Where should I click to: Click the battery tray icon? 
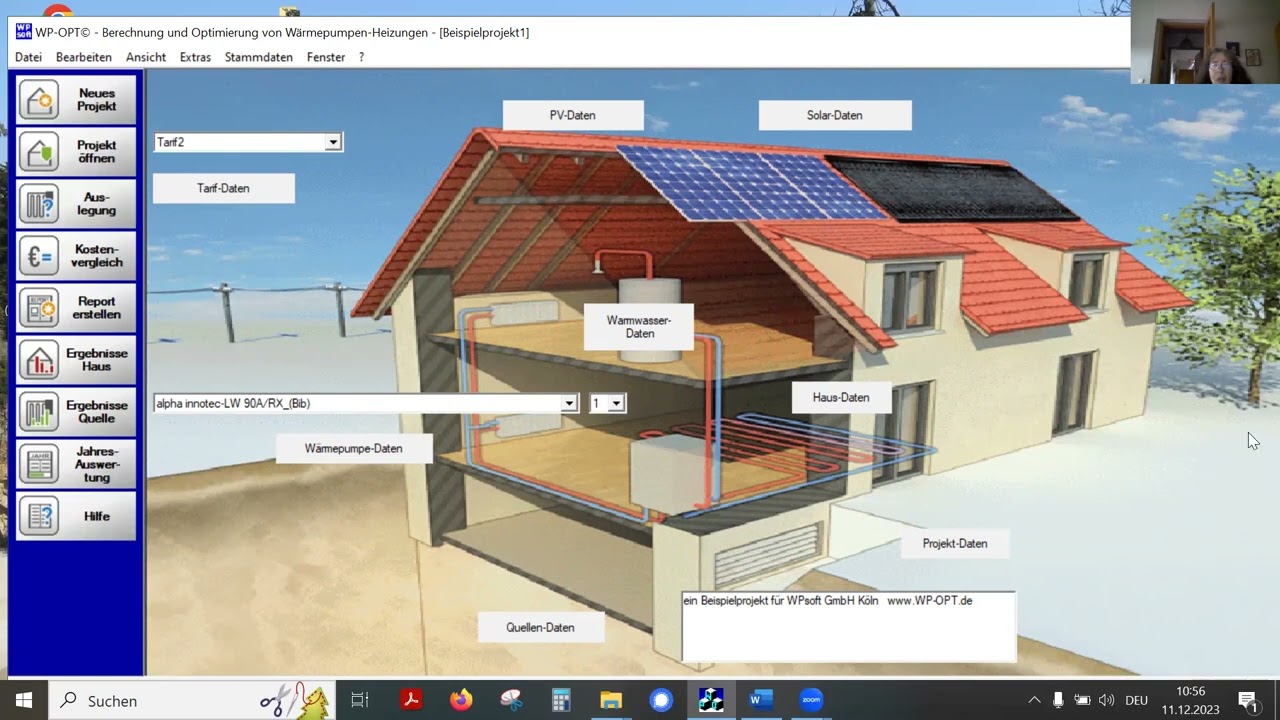coord(1082,700)
